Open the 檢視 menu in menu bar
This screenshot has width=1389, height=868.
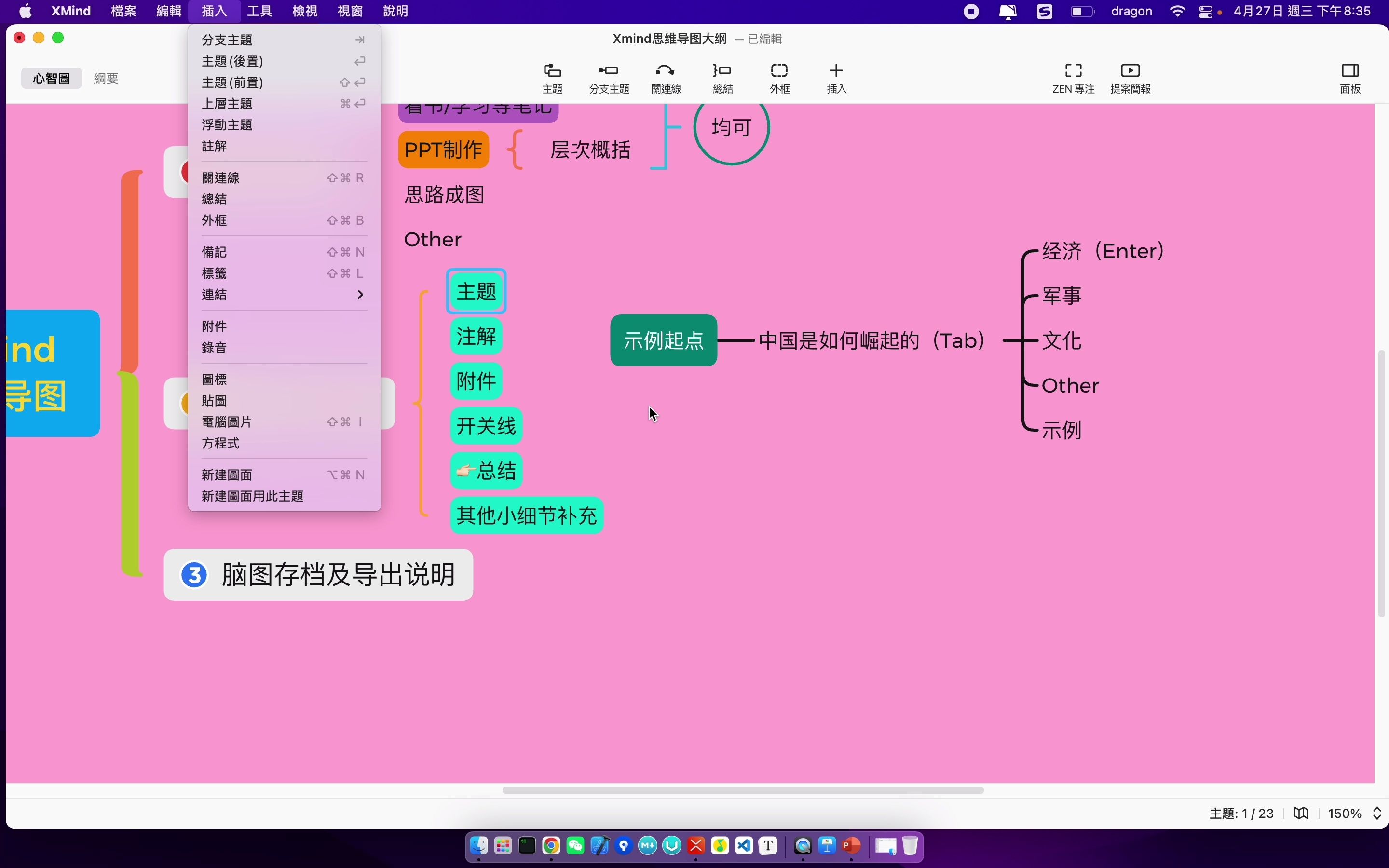tap(304, 12)
